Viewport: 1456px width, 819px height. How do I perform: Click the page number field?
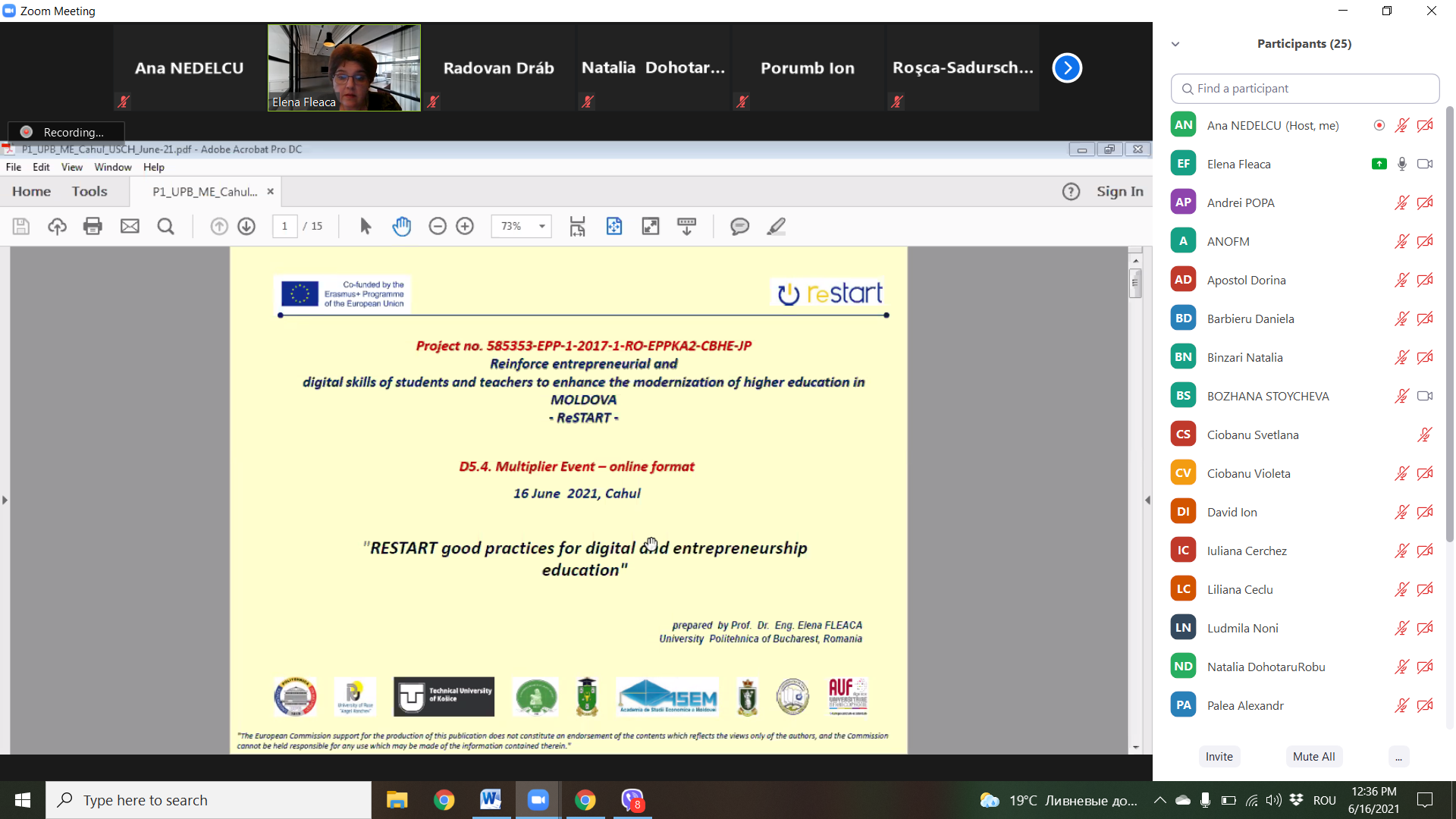point(284,226)
